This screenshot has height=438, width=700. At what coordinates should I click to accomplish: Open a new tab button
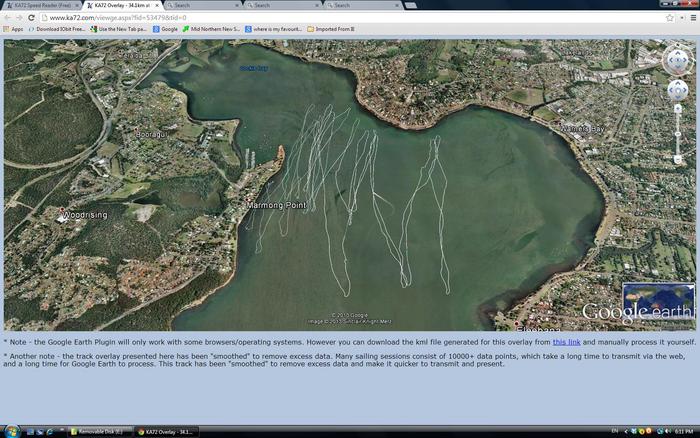click(411, 5)
